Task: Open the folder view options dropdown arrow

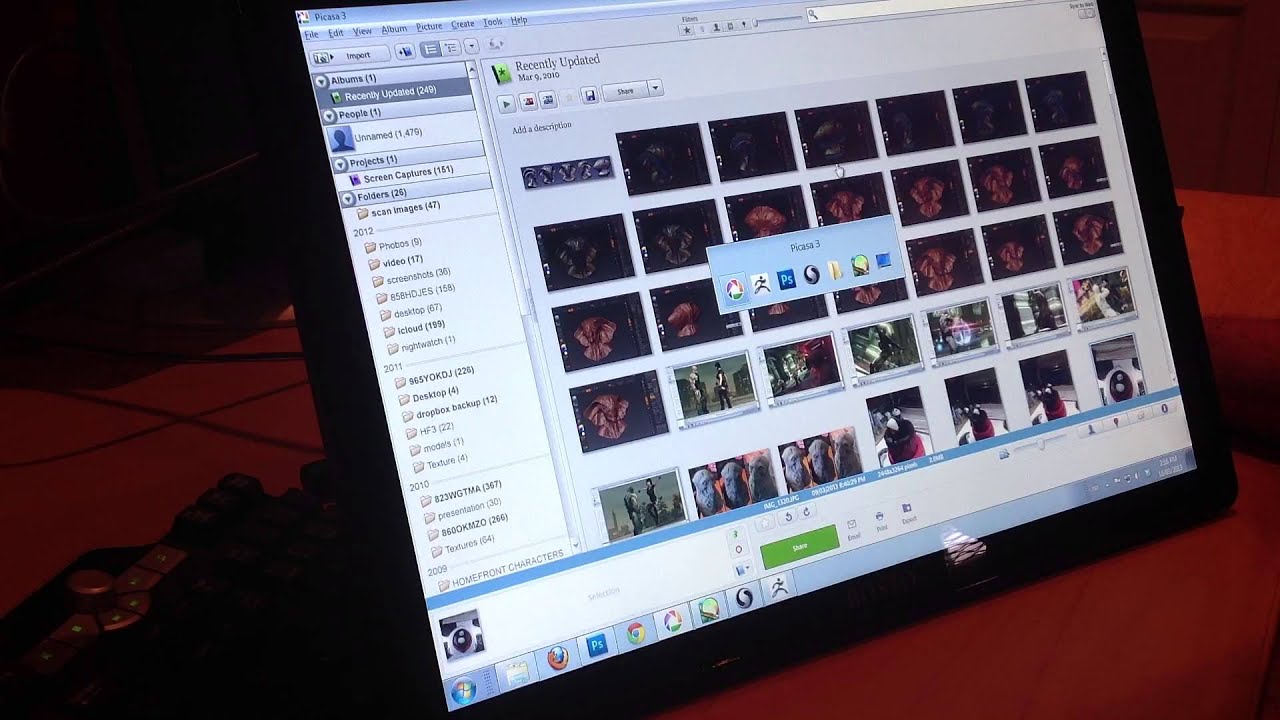Action: [x=472, y=46]
